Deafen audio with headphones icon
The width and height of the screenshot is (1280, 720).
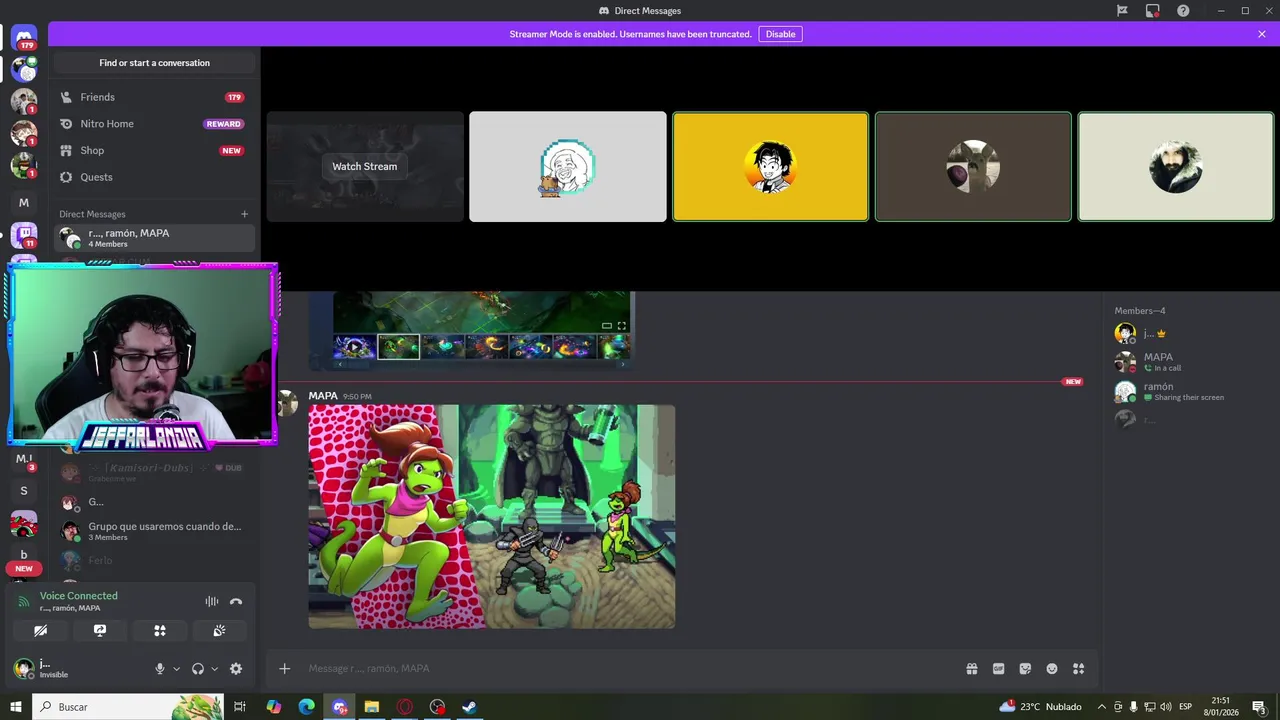tap(198, 669)
